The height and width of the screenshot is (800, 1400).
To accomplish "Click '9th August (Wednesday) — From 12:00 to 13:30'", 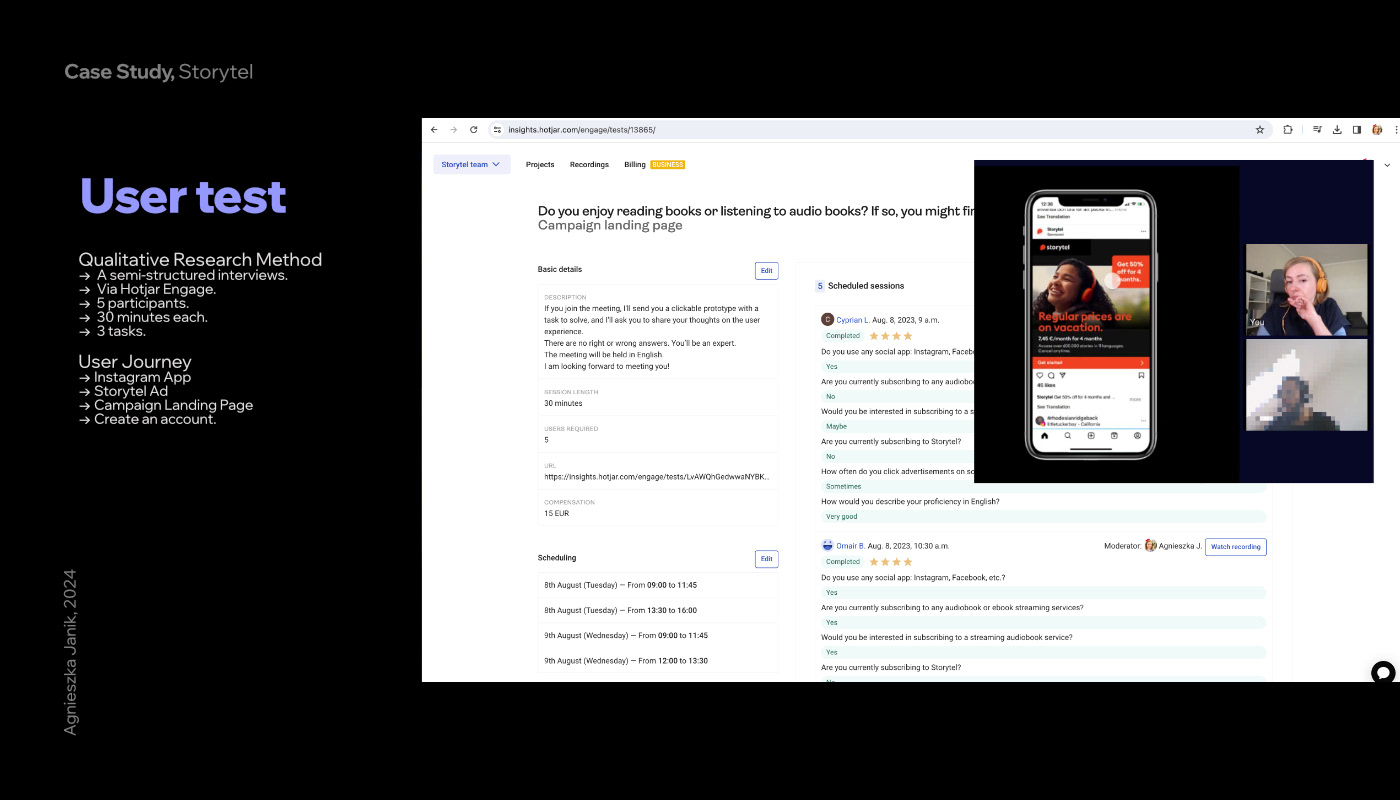I will pos(626,661).
